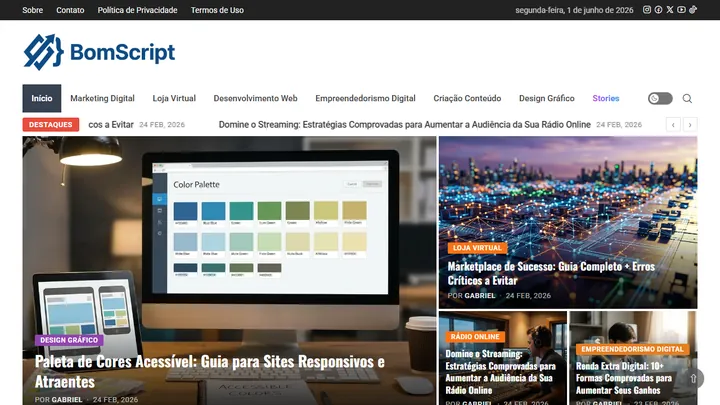The image size is (720, 405).
Task: Click the red DESTAQUES label
Action: (51, 124)
